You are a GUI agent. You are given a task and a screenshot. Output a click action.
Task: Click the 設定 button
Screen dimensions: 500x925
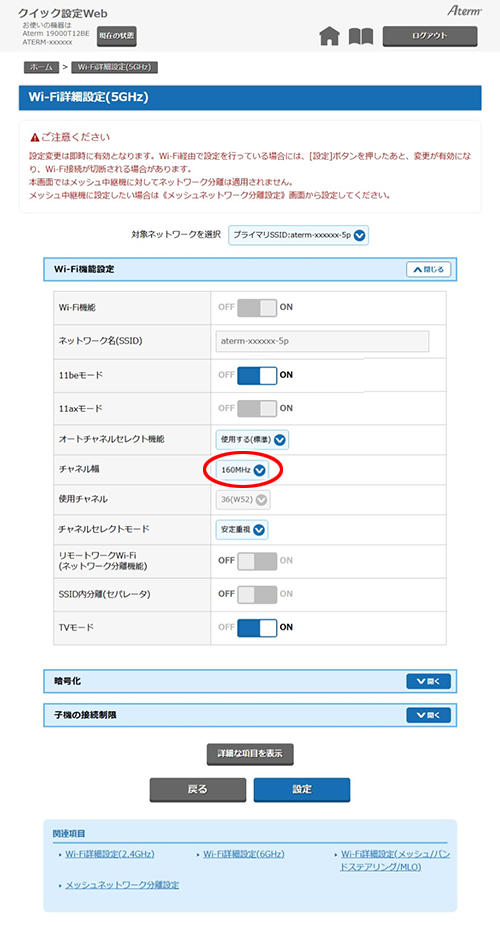(302, 789)
